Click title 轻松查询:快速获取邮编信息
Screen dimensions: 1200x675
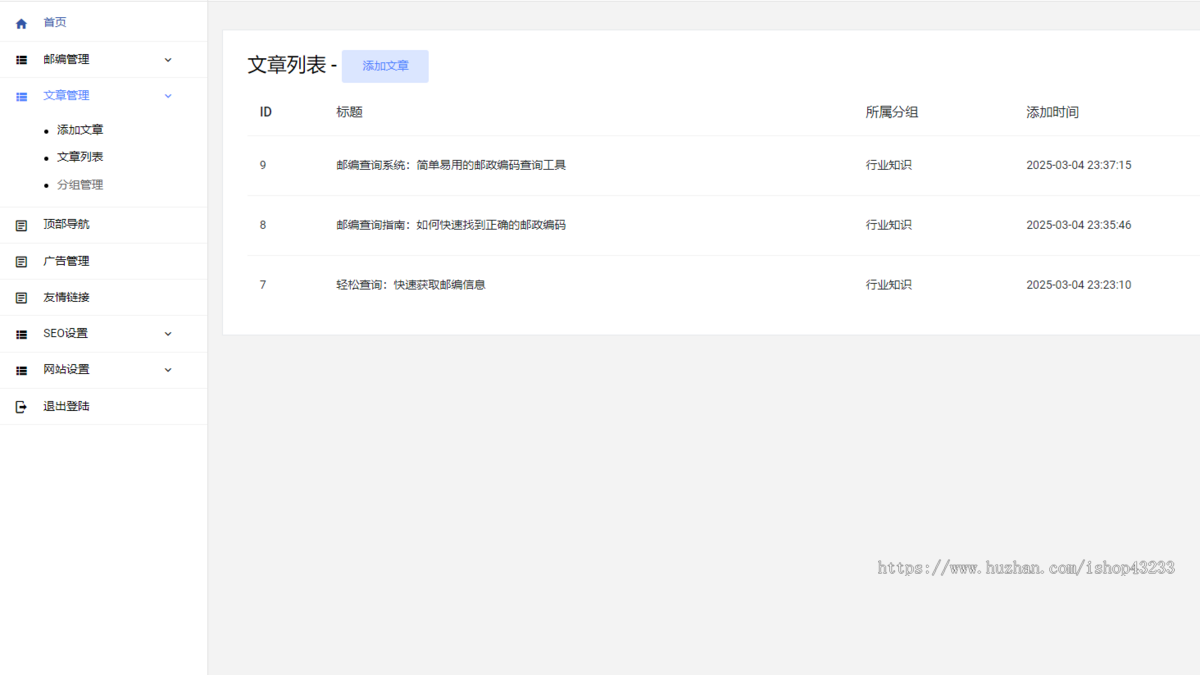411,285
